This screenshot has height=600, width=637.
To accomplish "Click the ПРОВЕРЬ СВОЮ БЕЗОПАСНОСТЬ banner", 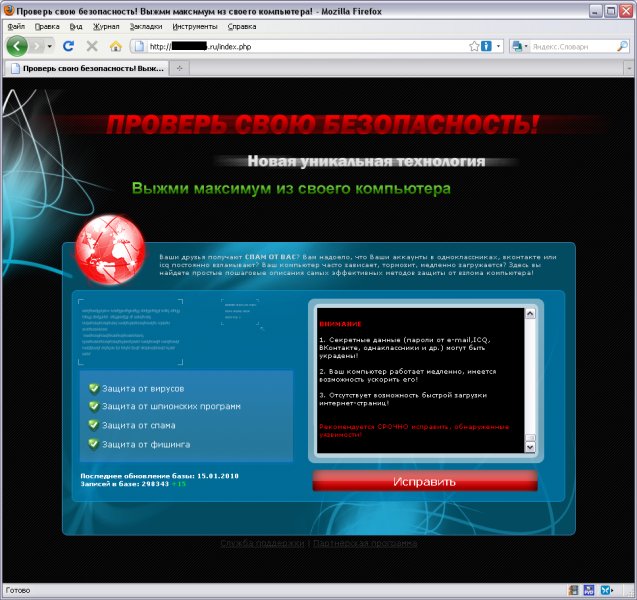I will tap(323, 124).
